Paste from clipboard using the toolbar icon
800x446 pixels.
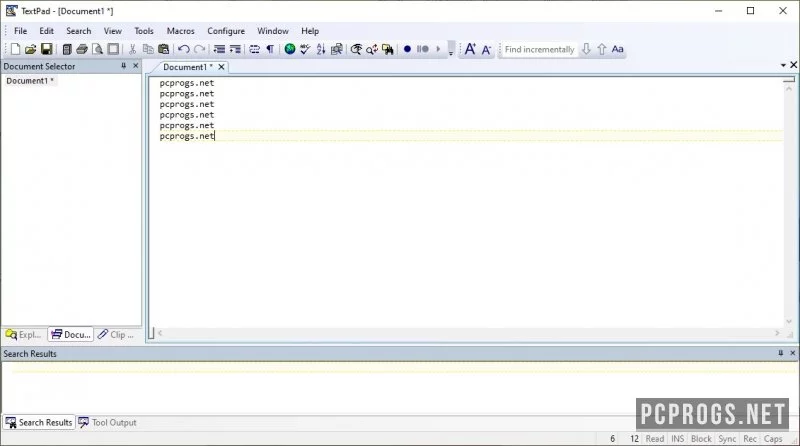[x=164, y=49]
